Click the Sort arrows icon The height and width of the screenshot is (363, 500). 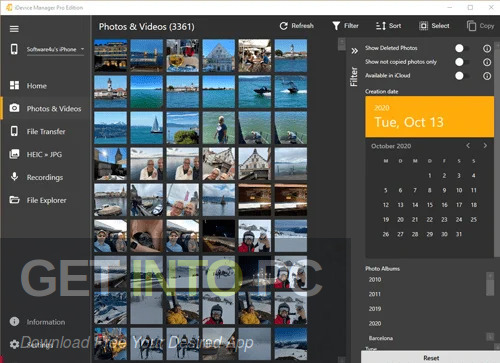coord(381,26)
